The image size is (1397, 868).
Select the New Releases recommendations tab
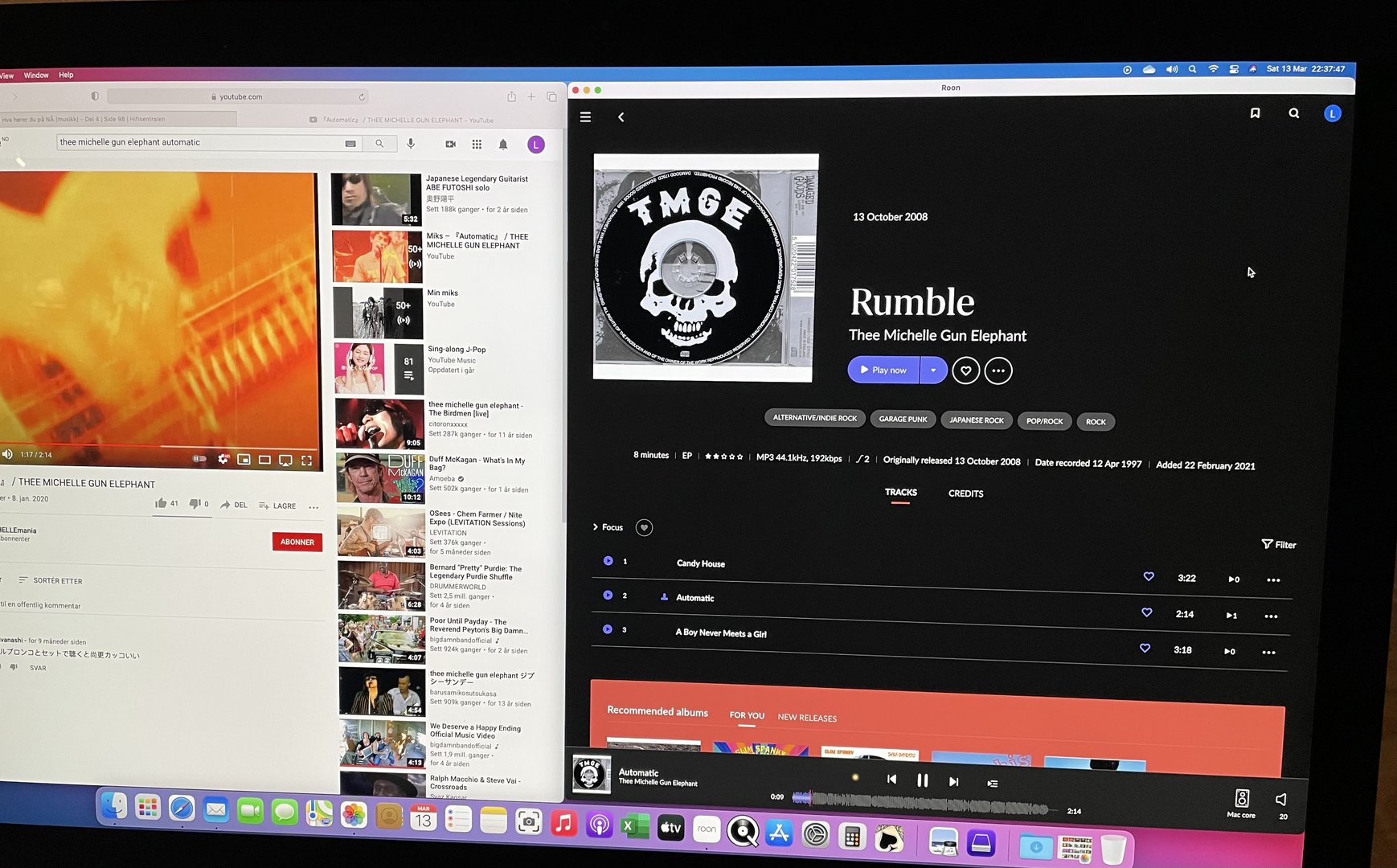point(807,718)
